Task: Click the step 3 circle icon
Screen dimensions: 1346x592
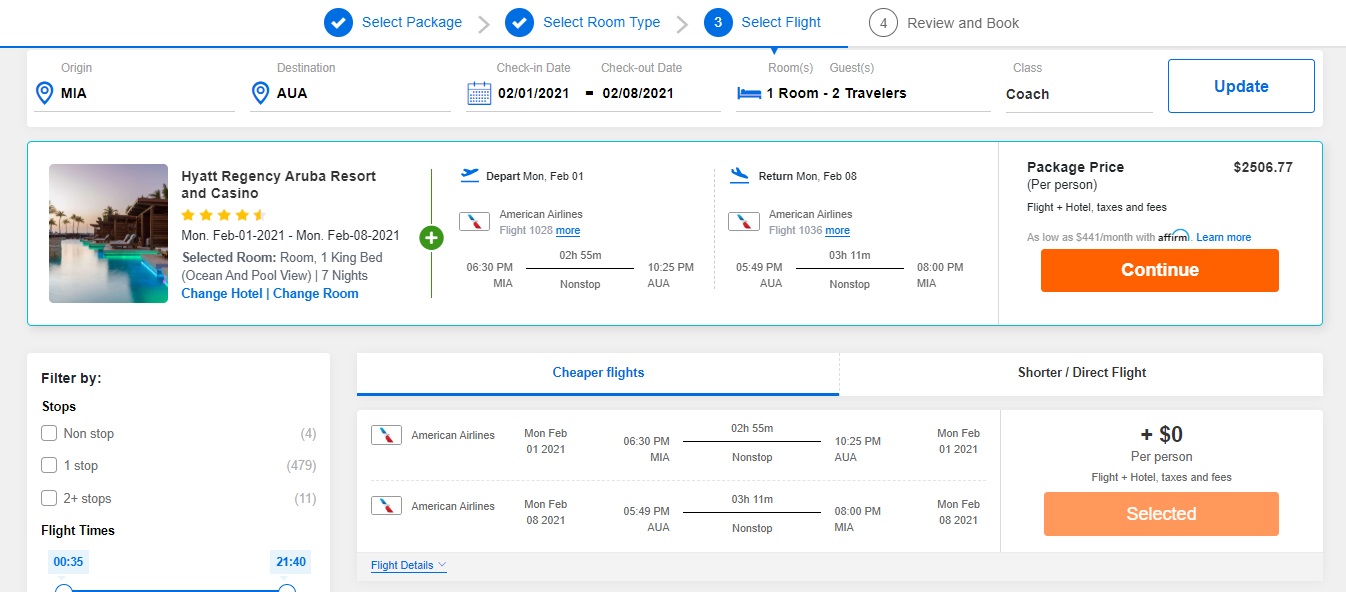Action: 718,22
